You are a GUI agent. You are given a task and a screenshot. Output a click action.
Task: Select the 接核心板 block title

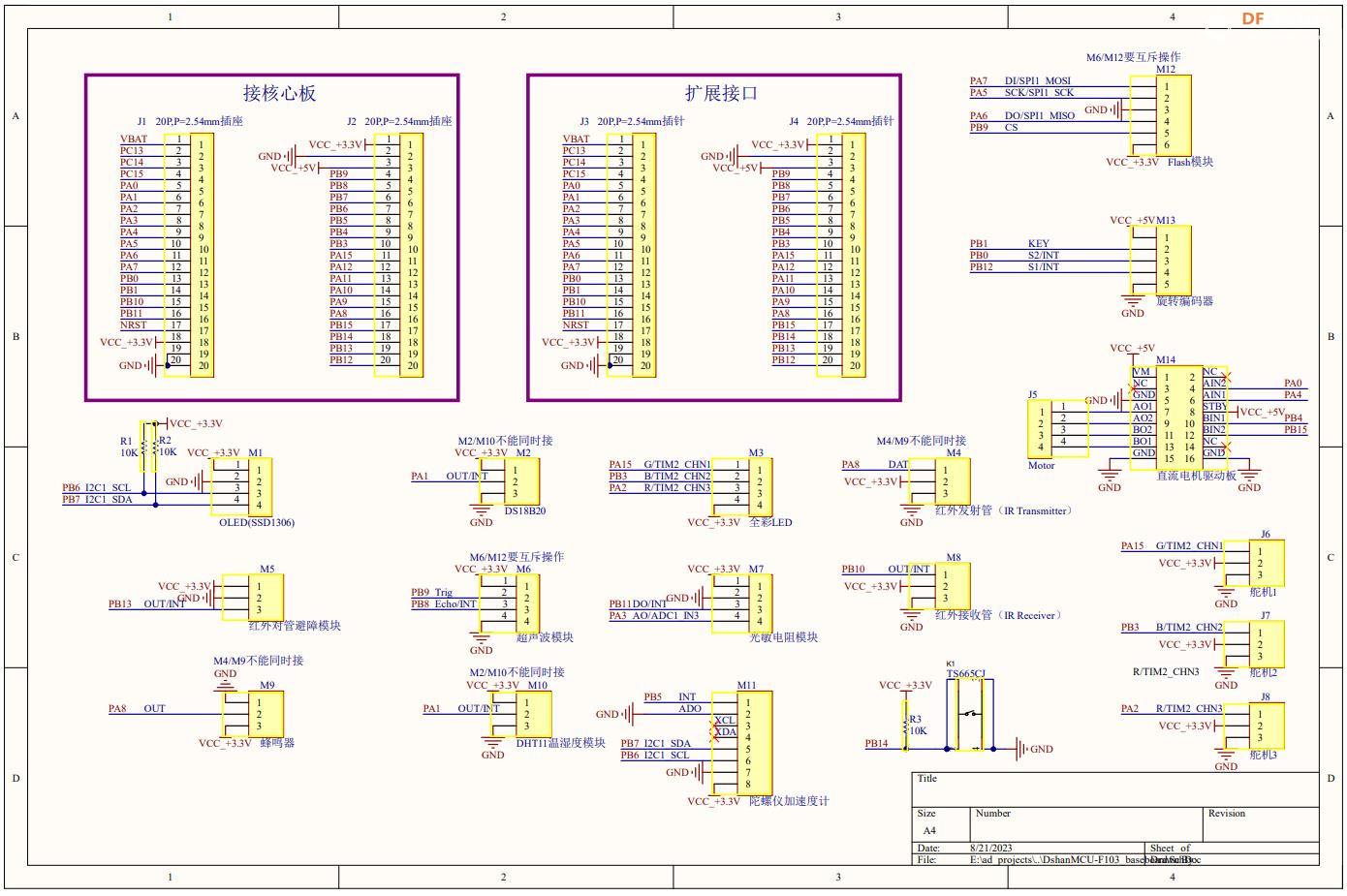(x=279, y=94)
